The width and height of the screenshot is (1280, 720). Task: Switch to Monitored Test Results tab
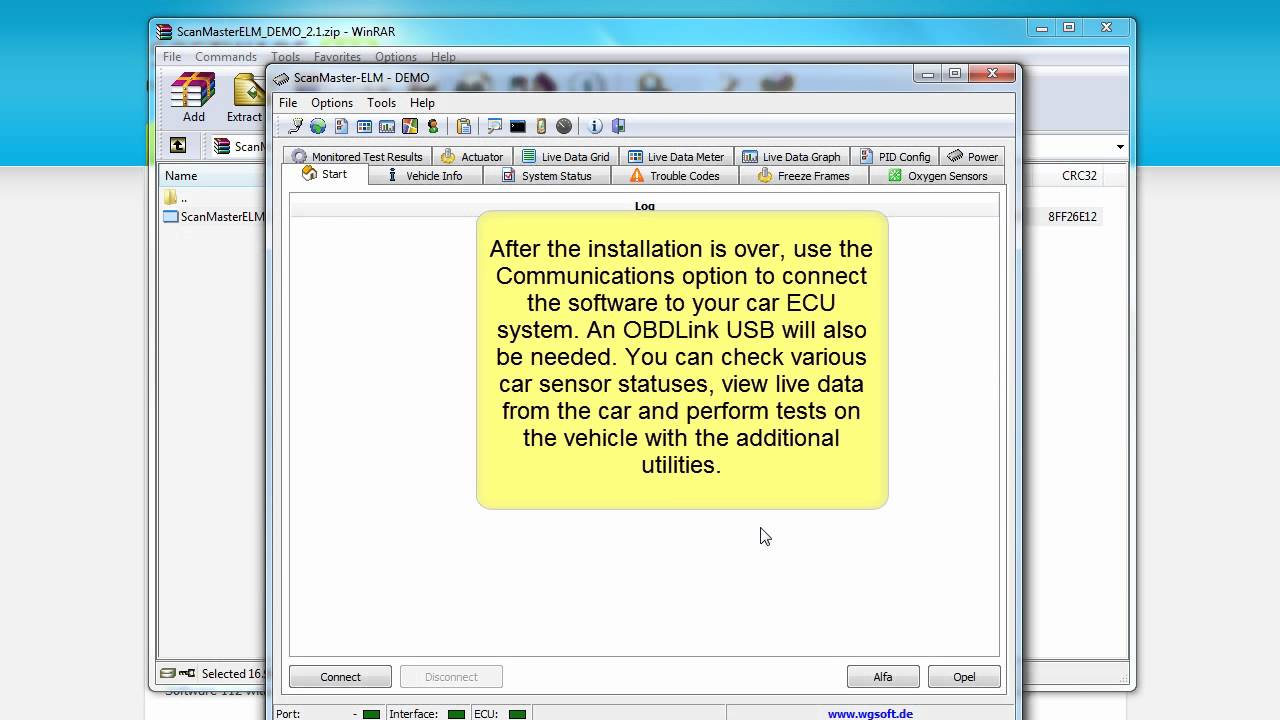pyautogui.click(x=357, y=156)
